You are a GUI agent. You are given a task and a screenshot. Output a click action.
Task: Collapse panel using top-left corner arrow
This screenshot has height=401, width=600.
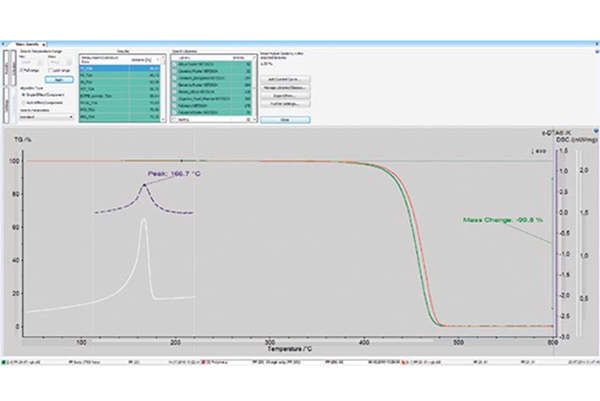(3, 44)
